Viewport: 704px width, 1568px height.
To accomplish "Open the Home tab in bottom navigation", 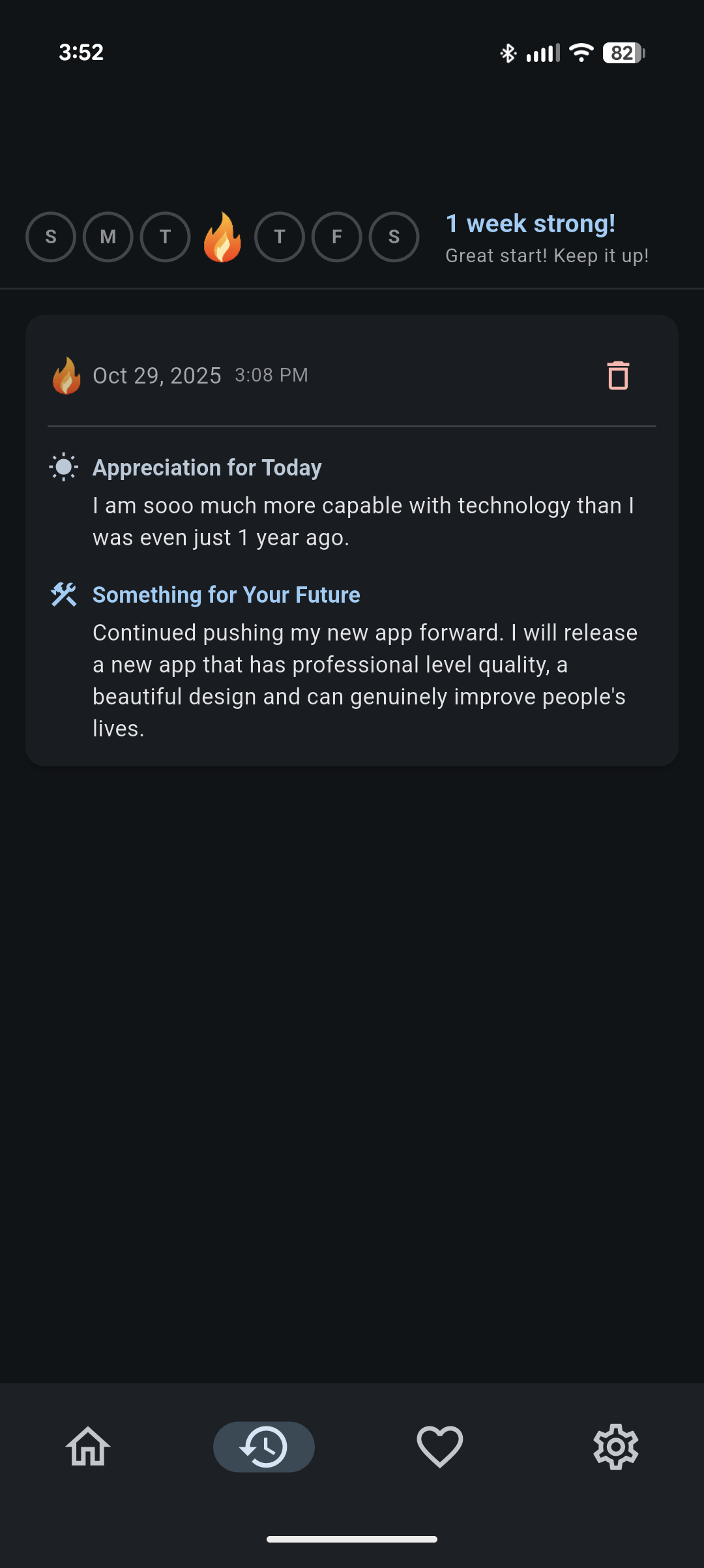I will pos(88,1446).
